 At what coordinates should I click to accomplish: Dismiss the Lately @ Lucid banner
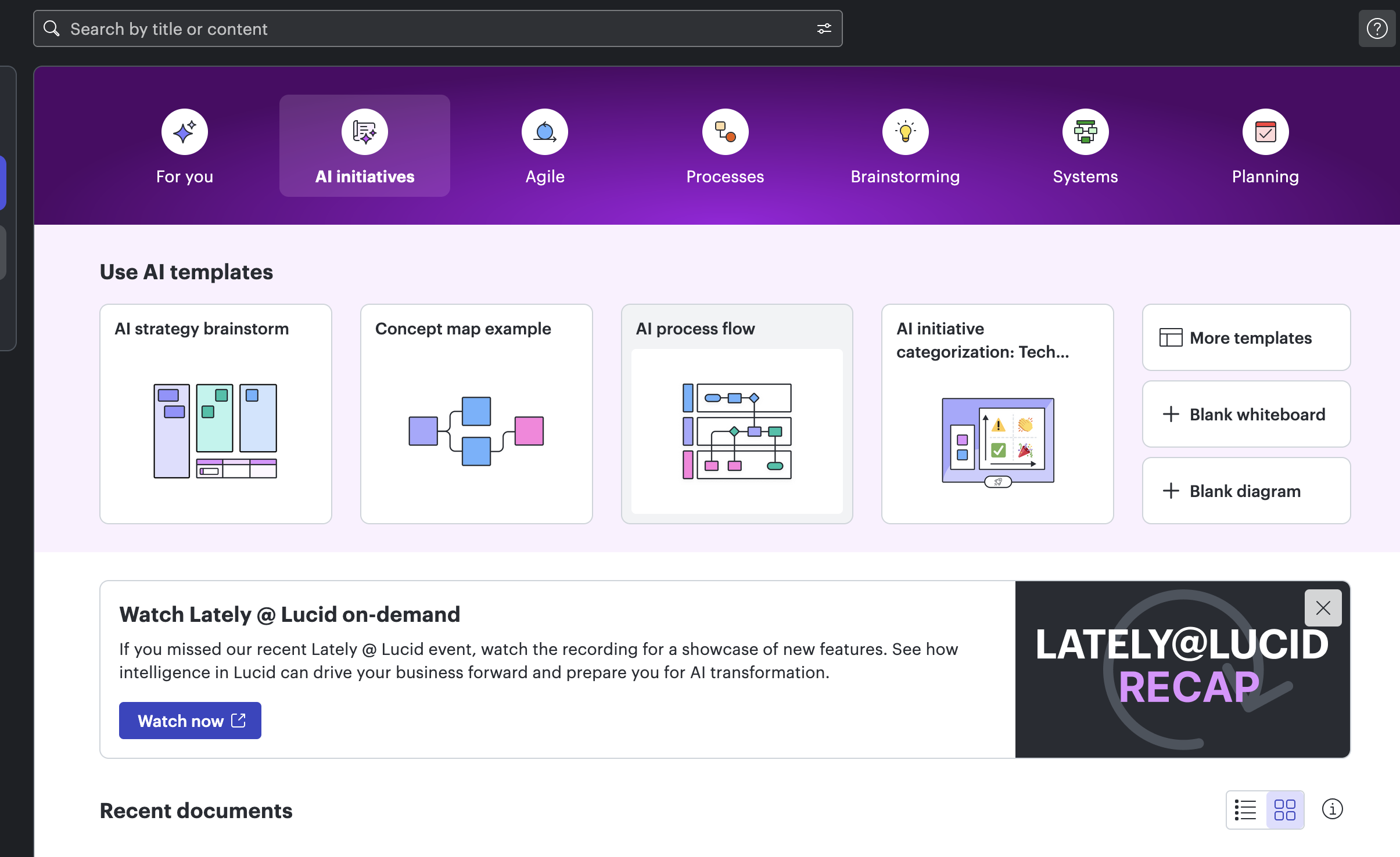[x=1323, y=608]
